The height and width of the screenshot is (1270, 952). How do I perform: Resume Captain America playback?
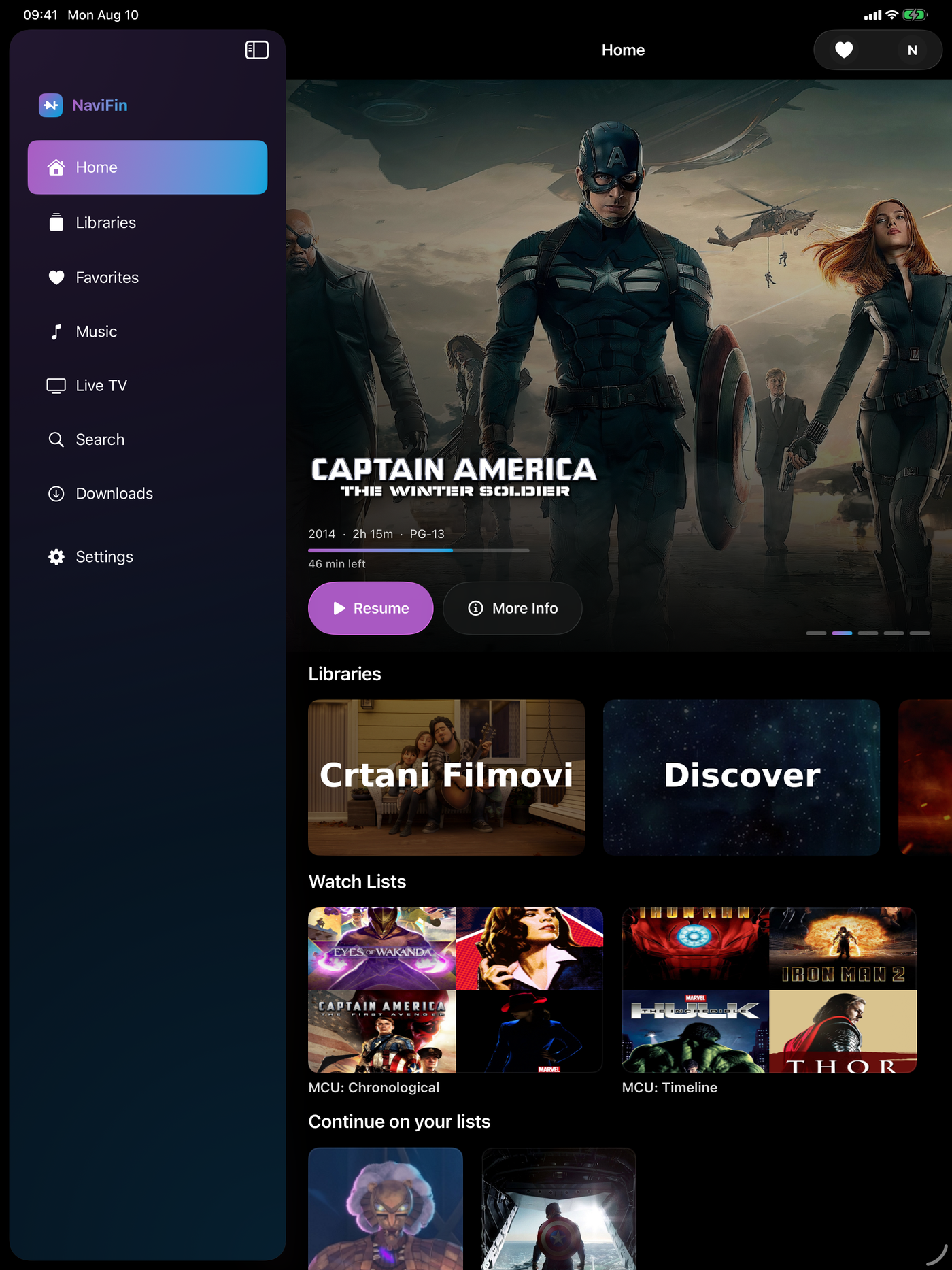click(x=371, y=608)
